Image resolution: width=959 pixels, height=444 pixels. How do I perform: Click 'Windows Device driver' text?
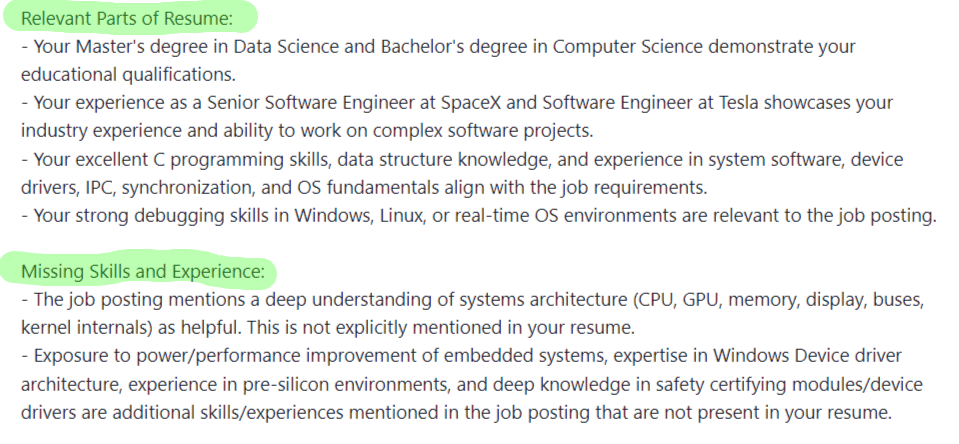coord(807,356)
